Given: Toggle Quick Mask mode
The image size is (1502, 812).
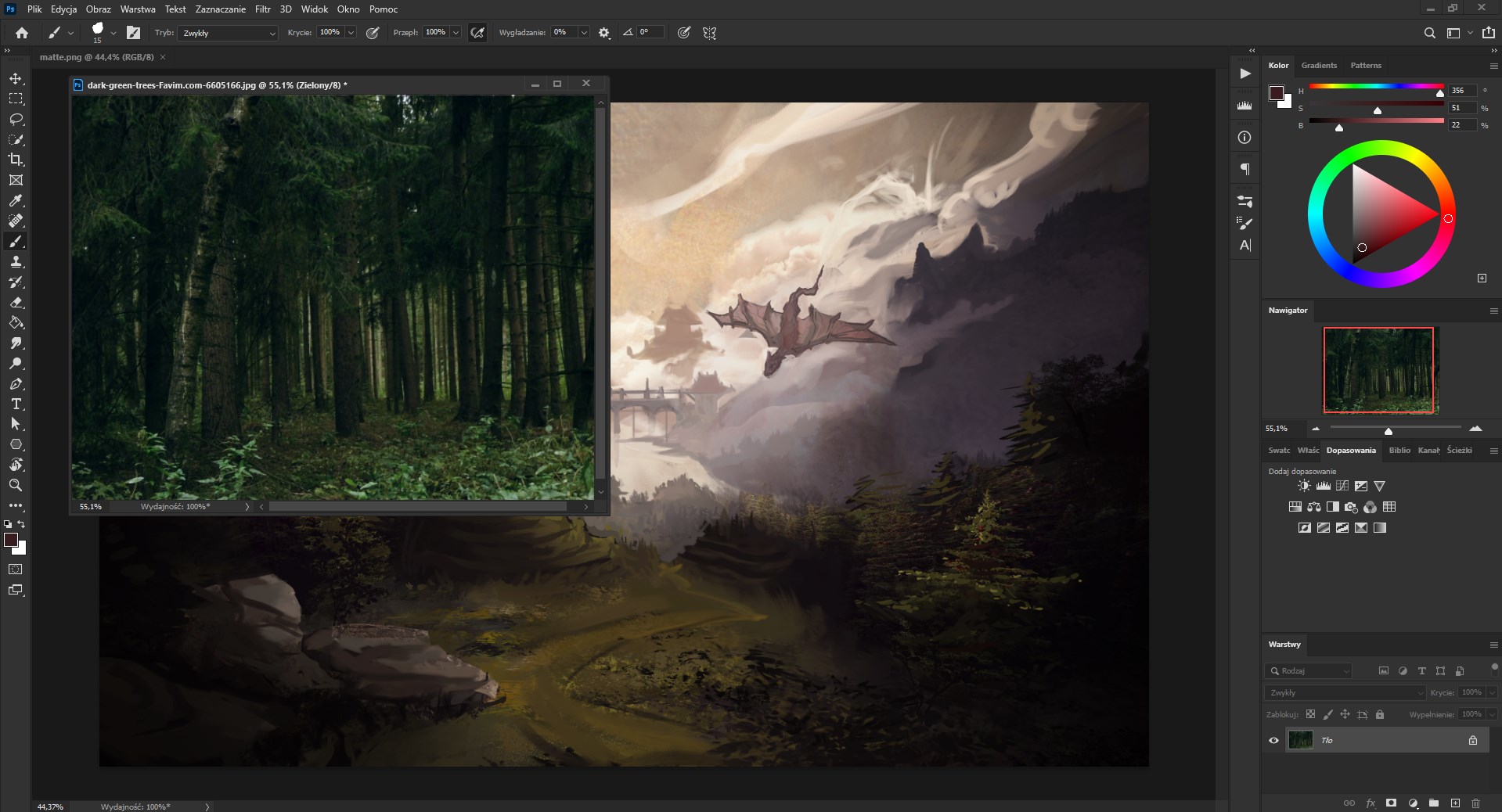Looking at the screenshot, I should [x=16, y=569].
